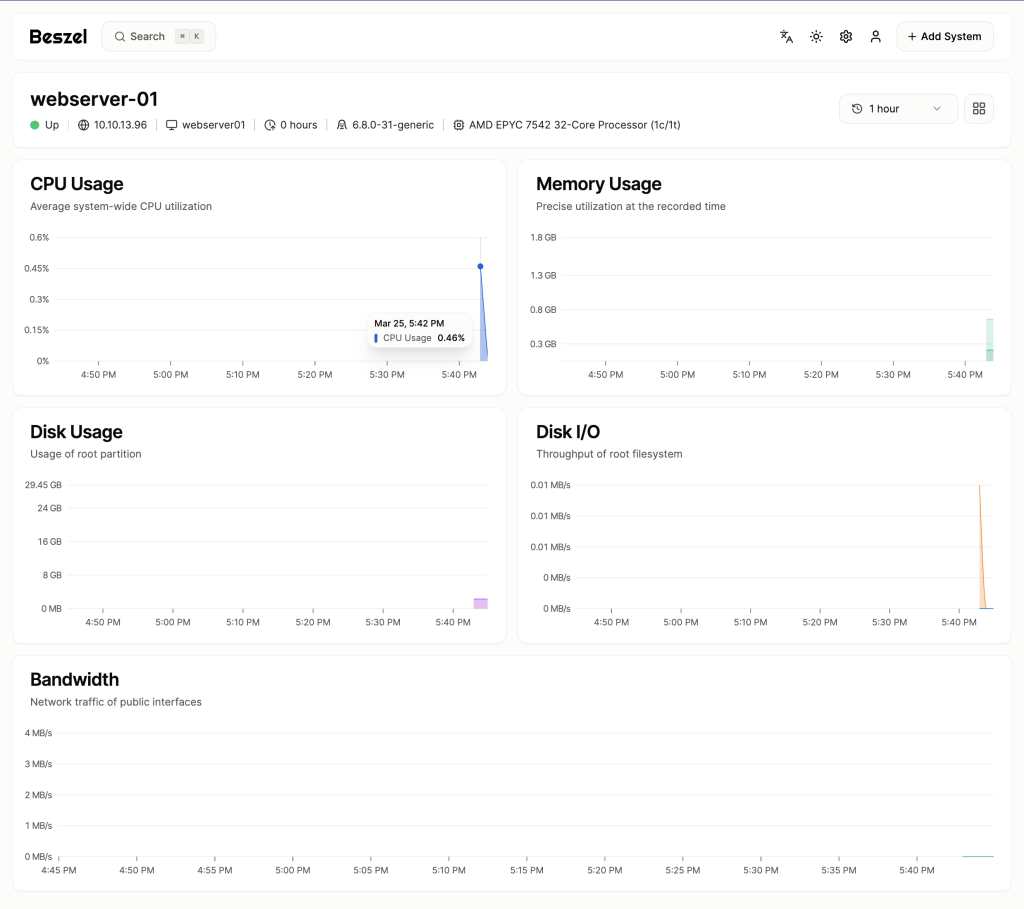Click the green Memory Usage area bar
This screenshot has width=1024, height=909.
989,342
